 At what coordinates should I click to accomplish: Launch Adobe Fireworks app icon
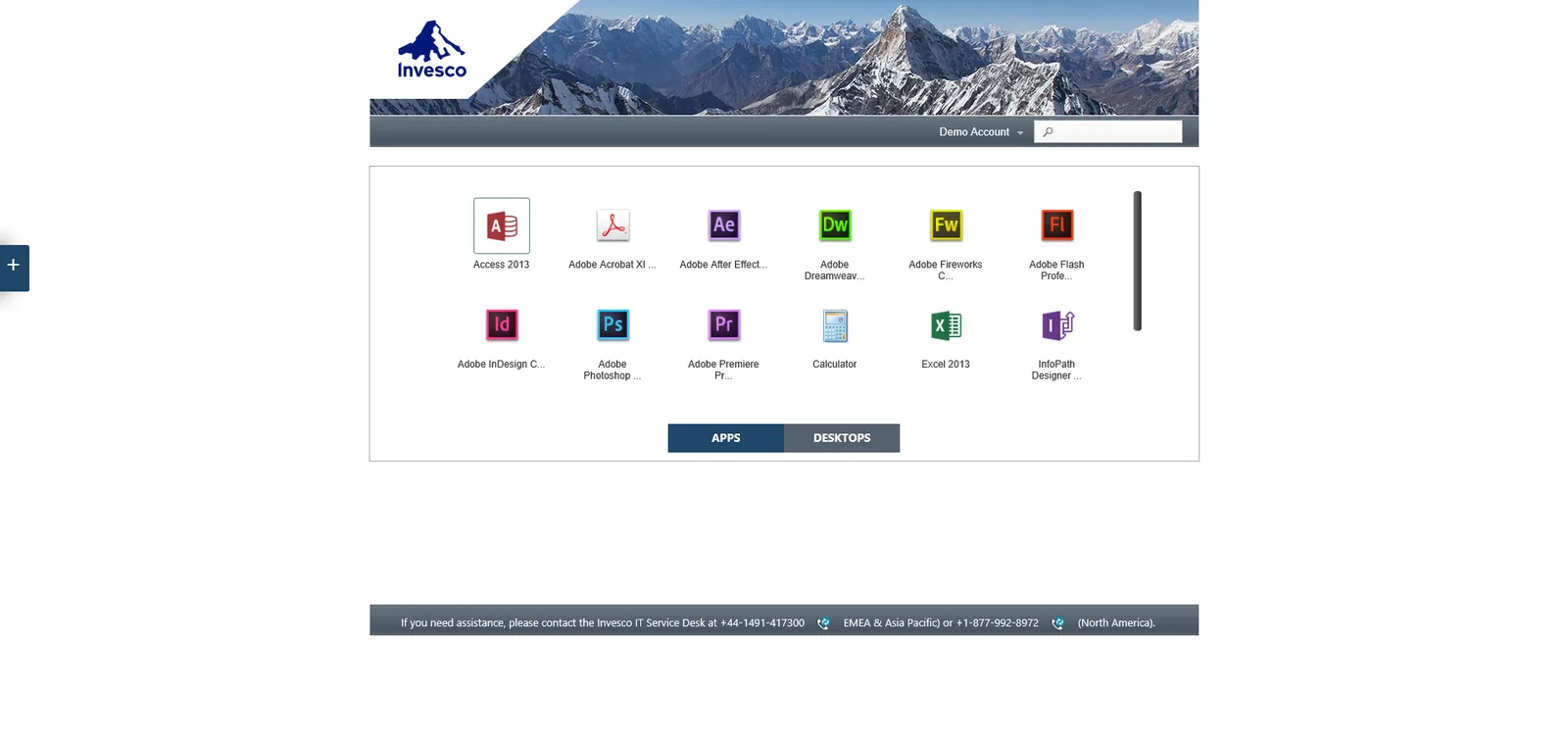pyautogui.click(x=946, y=225)
